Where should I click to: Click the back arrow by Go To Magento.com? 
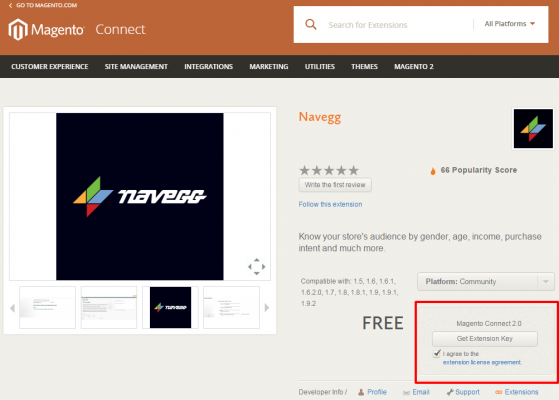(10, 5)
